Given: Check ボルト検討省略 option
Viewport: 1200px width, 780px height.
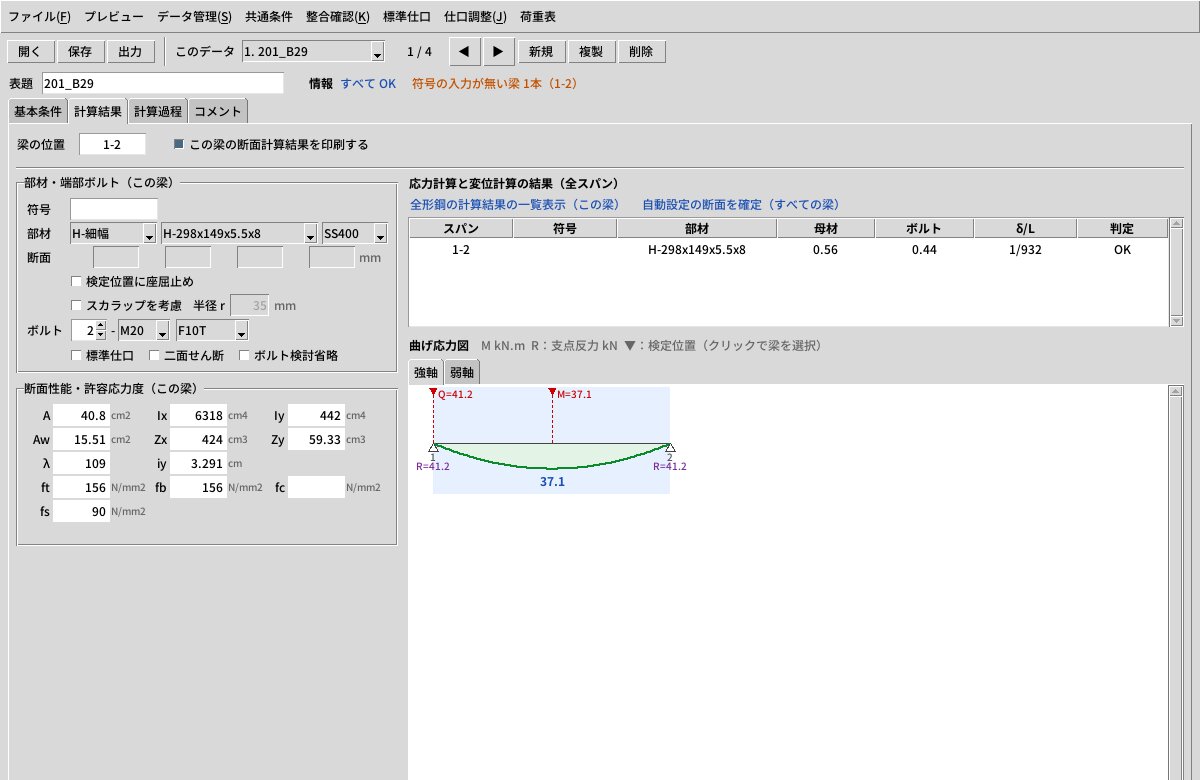Looking at the screenshot, I should tap(244, 355).
